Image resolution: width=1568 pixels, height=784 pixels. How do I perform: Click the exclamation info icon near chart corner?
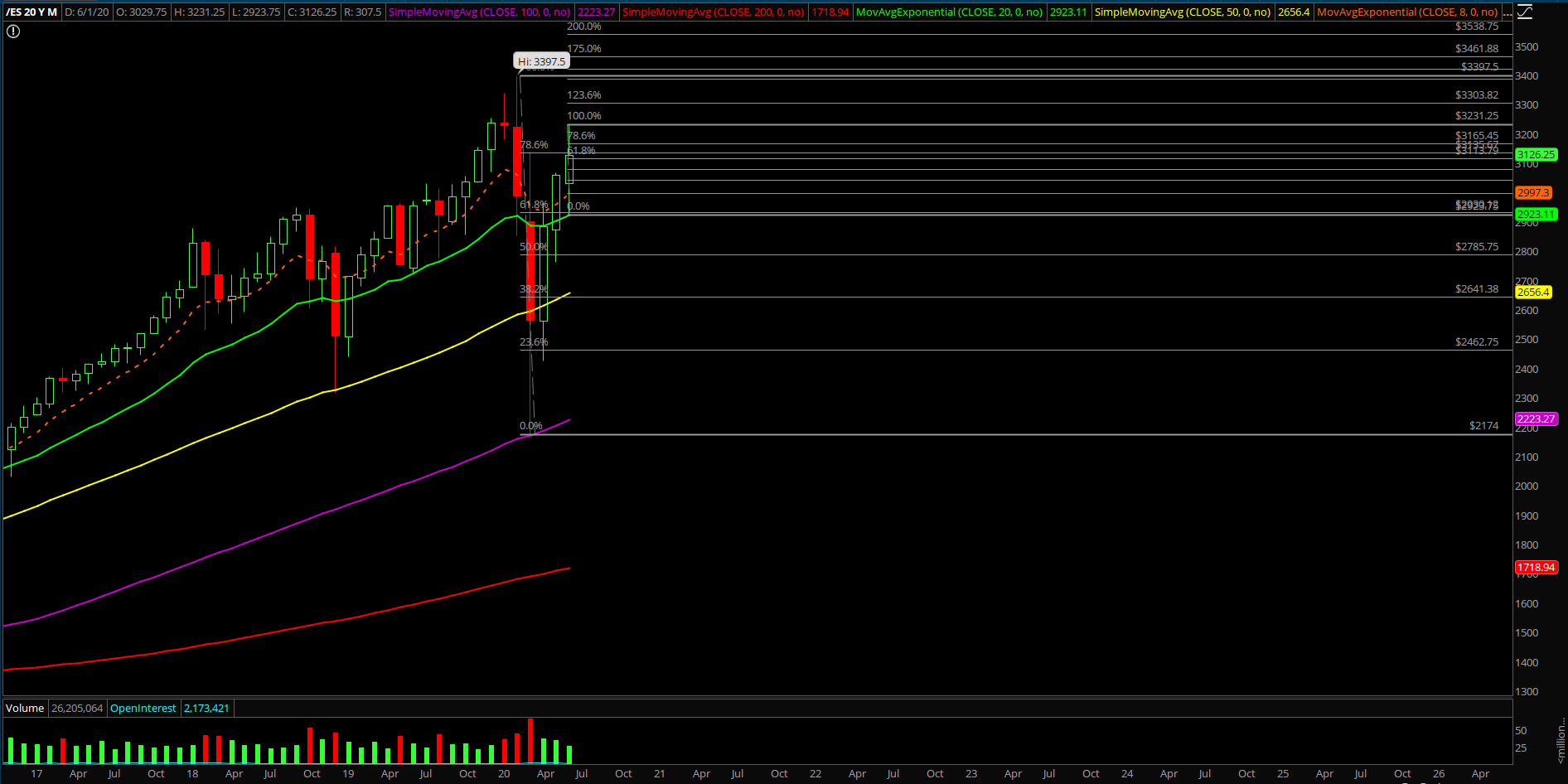click(x=13, y=31)
